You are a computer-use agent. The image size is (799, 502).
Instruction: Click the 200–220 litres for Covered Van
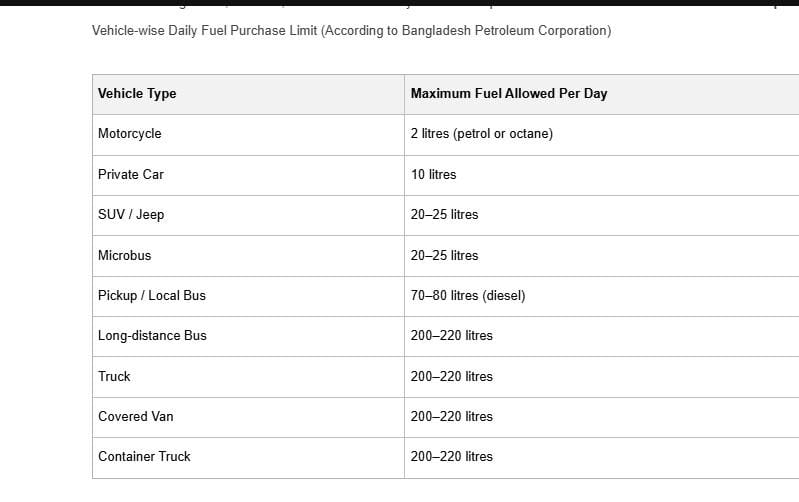[451, 416]
